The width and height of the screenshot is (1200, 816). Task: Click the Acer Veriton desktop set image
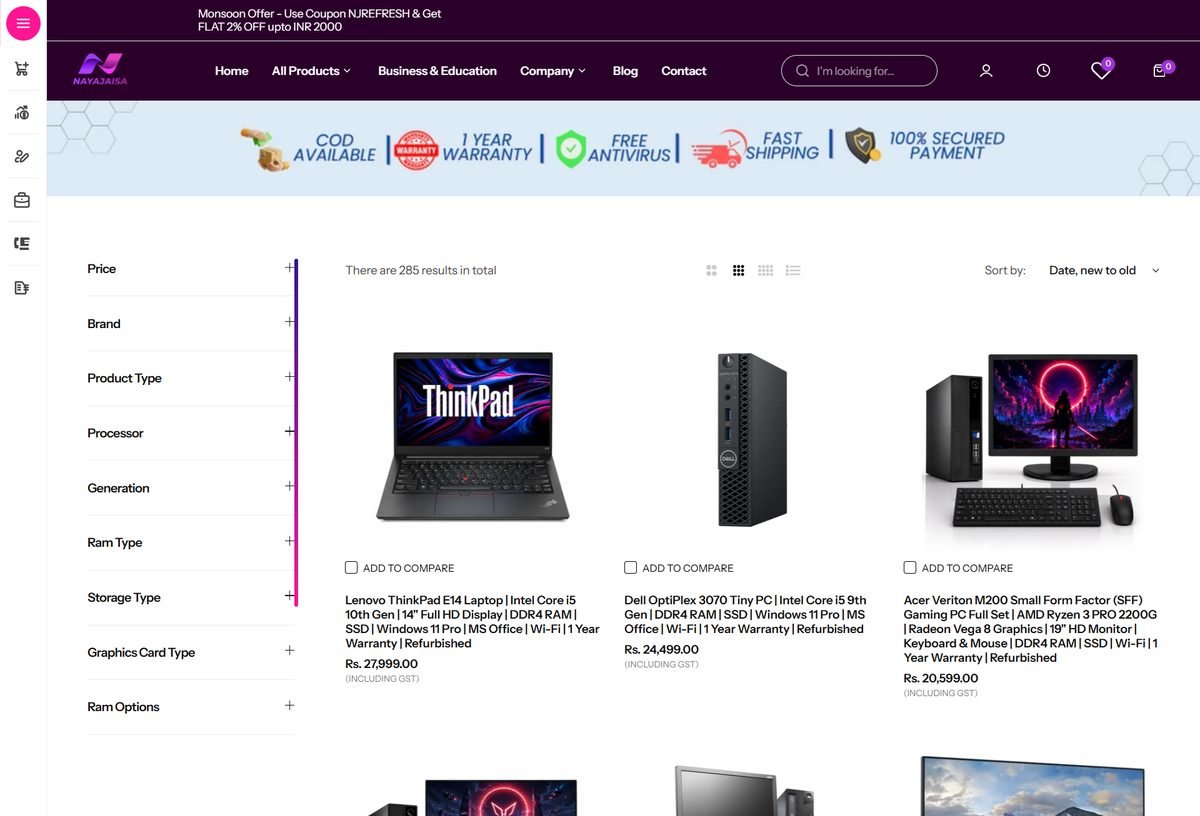(x=1031, y=439)
